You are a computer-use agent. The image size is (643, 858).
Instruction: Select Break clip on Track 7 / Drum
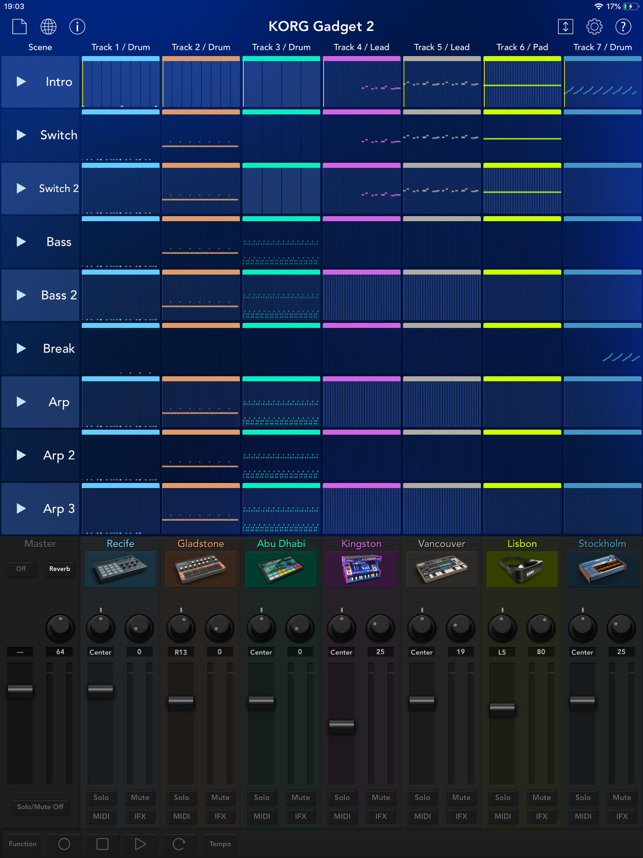[x=603, y=349]
